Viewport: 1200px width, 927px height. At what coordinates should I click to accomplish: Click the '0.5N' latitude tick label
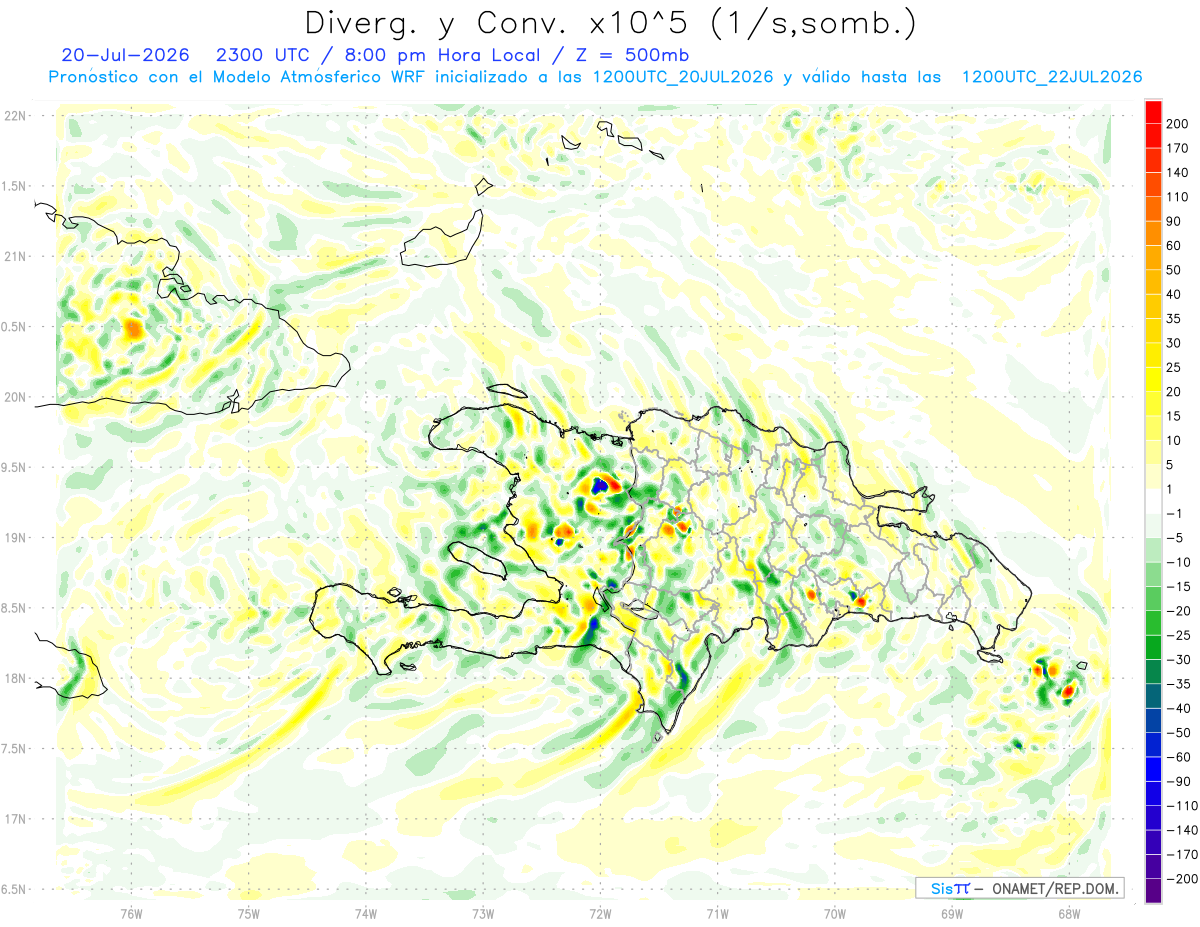14,327
